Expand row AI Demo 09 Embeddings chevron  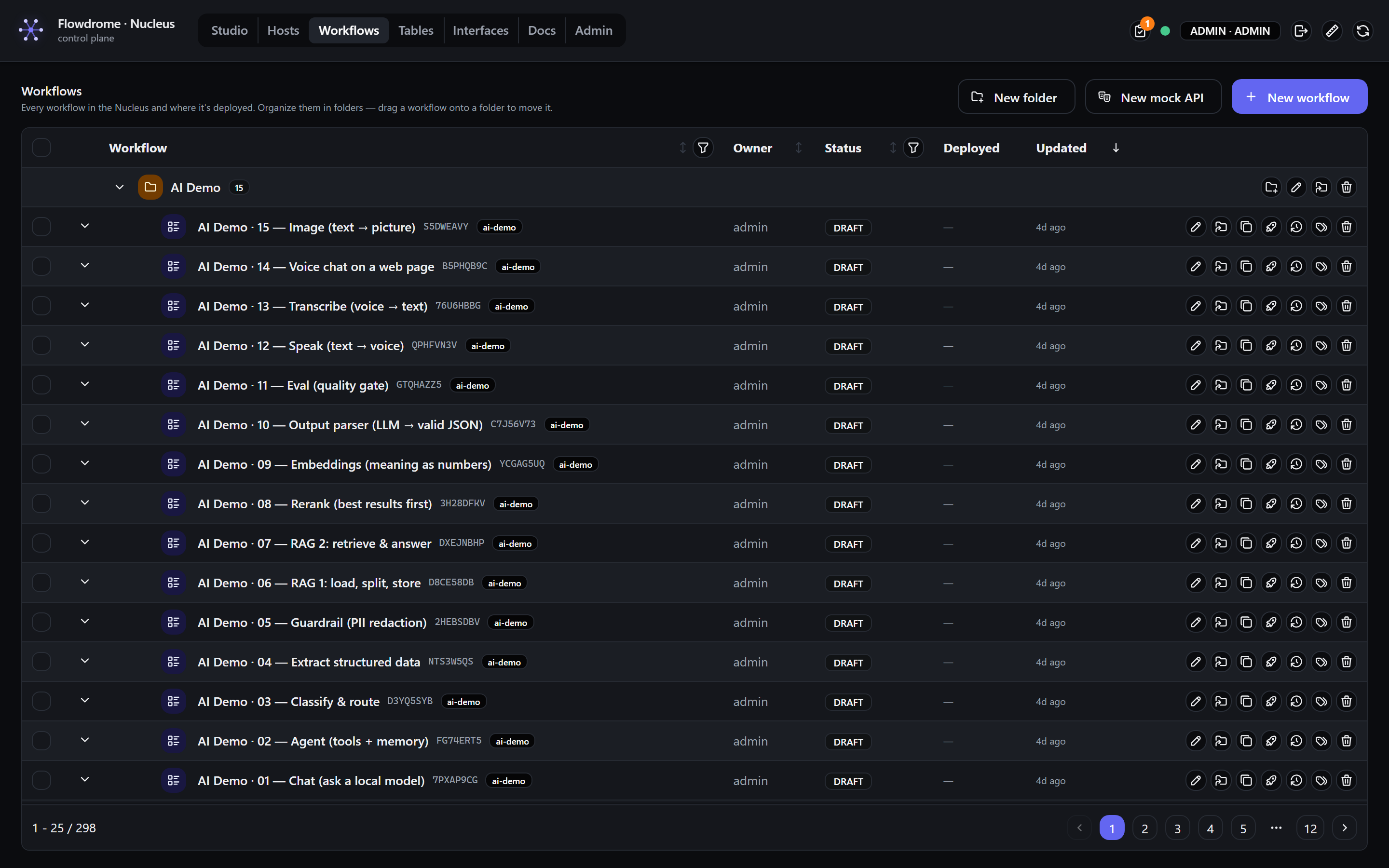pyautogui.click(x=85, y=463)
